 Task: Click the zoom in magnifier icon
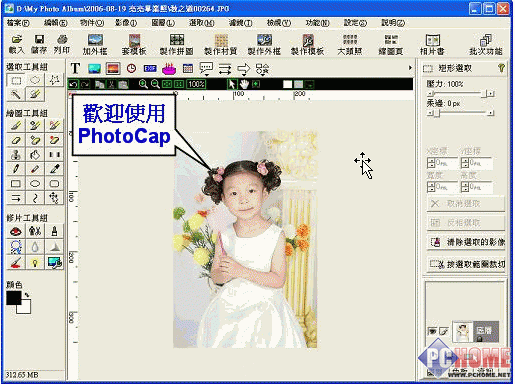(x=143, y=84)
